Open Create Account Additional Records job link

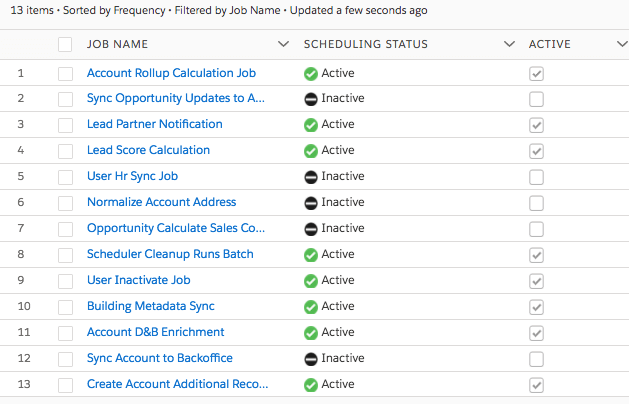(x=177, y=385)
